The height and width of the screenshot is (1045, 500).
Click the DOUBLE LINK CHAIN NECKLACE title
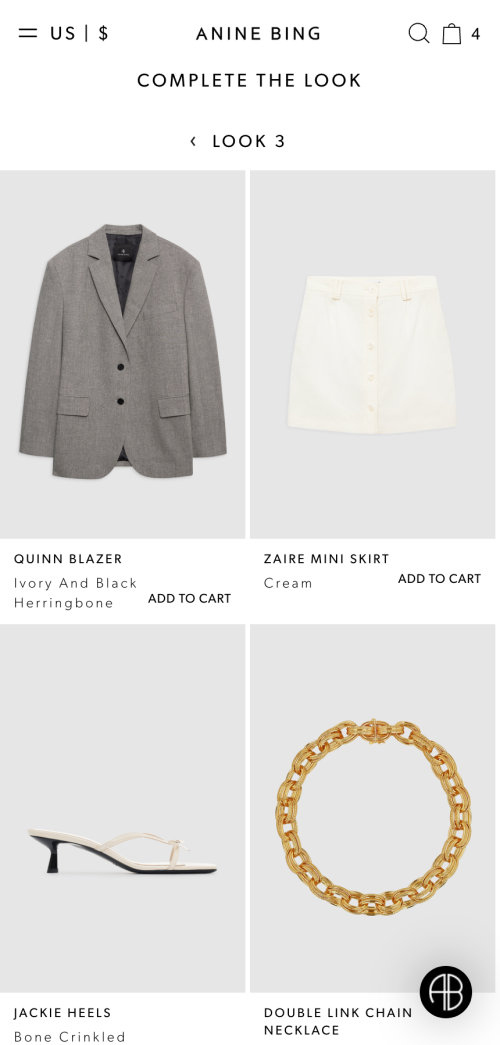tap(338, 1021)
